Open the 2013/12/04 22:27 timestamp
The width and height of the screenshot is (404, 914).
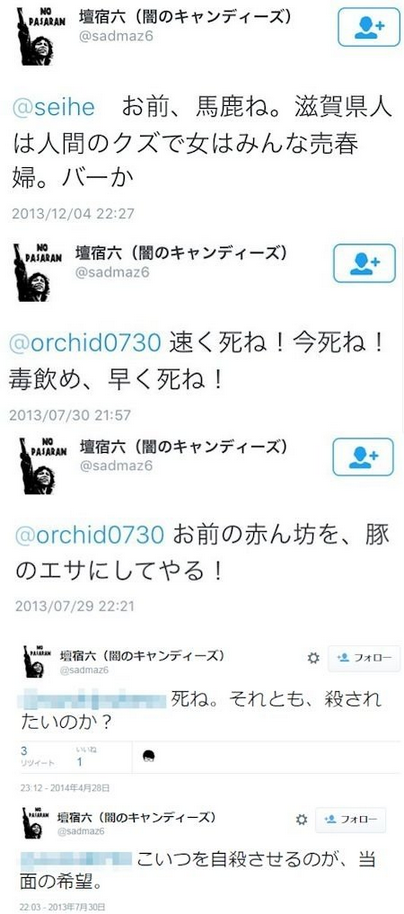73,213
